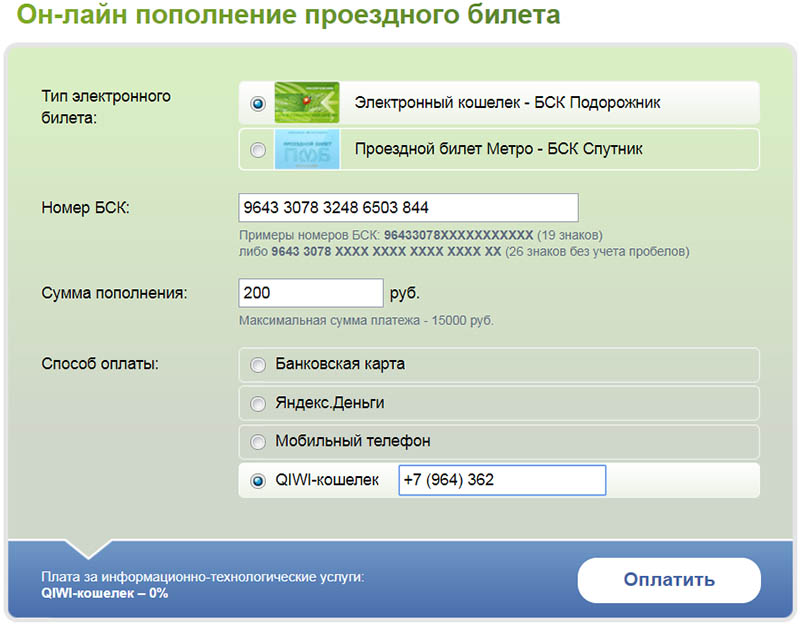Click the QIWI-кошелек – 0% fee text
Screen dimensions: 800x624
point(105,593)
